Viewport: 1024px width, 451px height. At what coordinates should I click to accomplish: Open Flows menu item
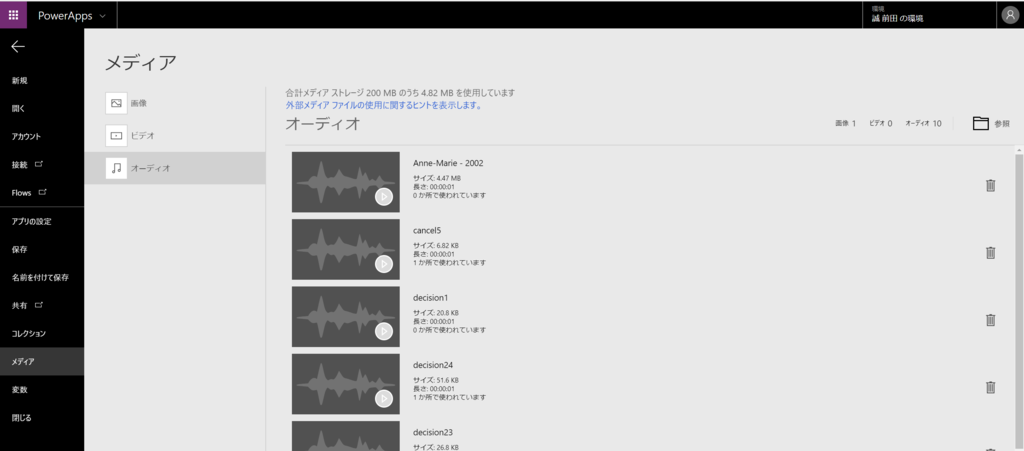click(42, 193)
